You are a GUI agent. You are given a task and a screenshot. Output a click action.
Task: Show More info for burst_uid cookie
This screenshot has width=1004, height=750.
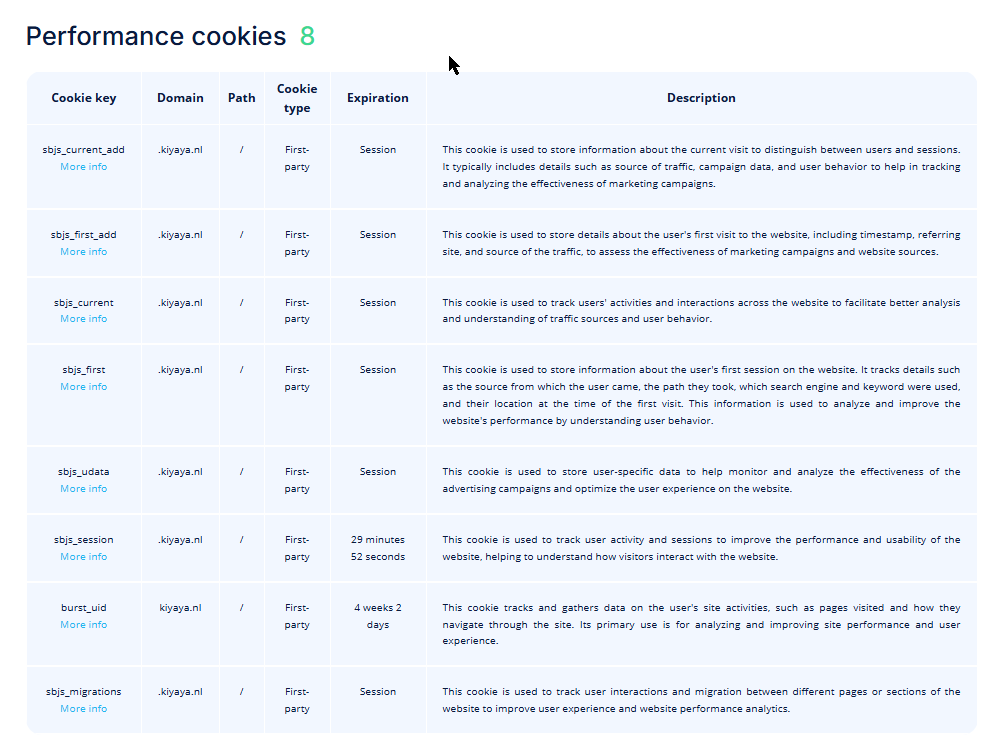pos(83,625)
